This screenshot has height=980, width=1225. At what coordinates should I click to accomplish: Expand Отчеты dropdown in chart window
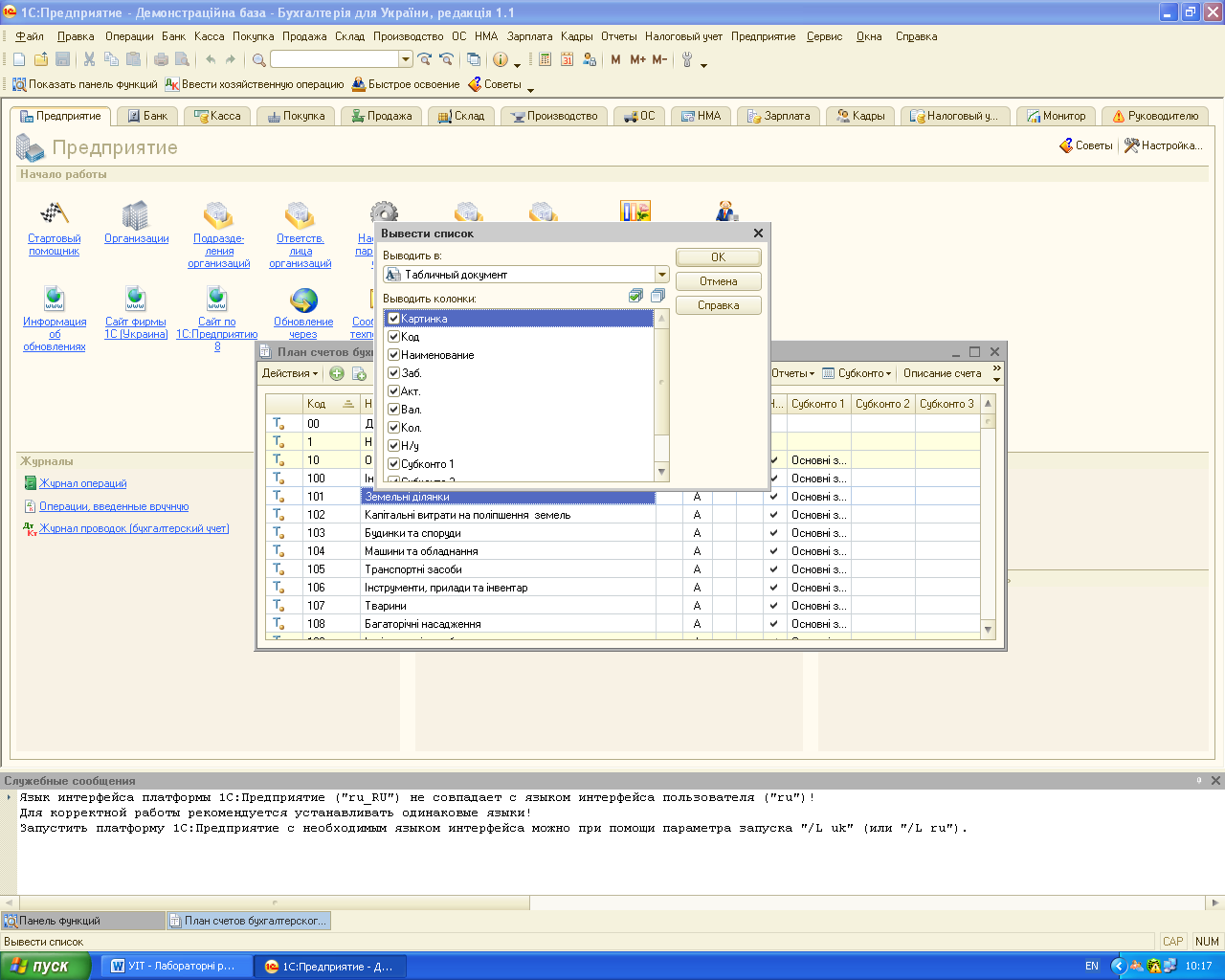[x=793, y=373]
